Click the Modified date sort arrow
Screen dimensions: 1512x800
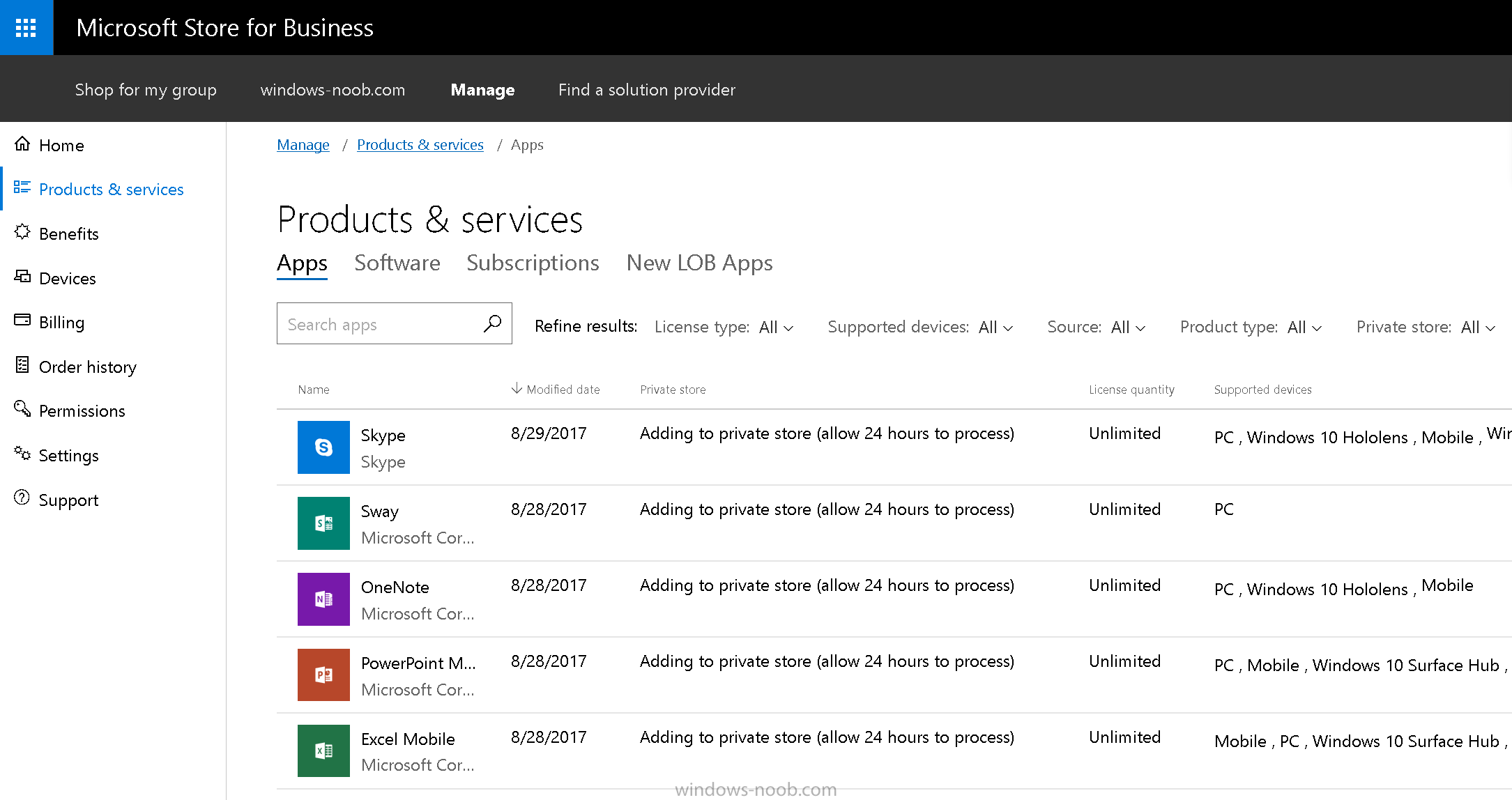coord(517,388)
